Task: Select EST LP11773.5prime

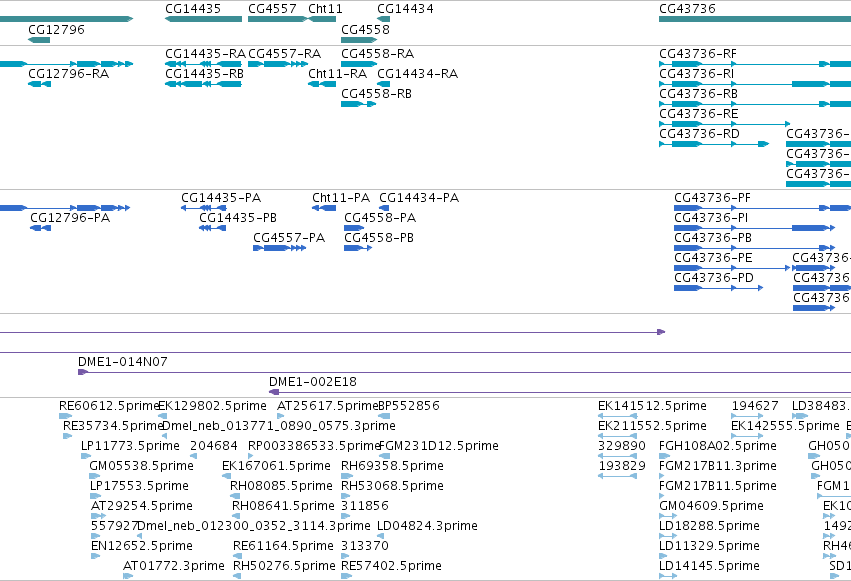Action: click(130, 446)
